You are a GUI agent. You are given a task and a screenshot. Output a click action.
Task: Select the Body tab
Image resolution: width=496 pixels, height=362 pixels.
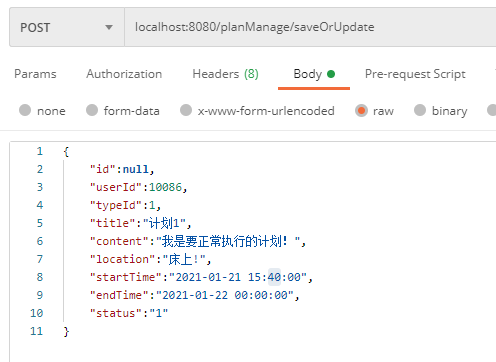pos(314,74)
